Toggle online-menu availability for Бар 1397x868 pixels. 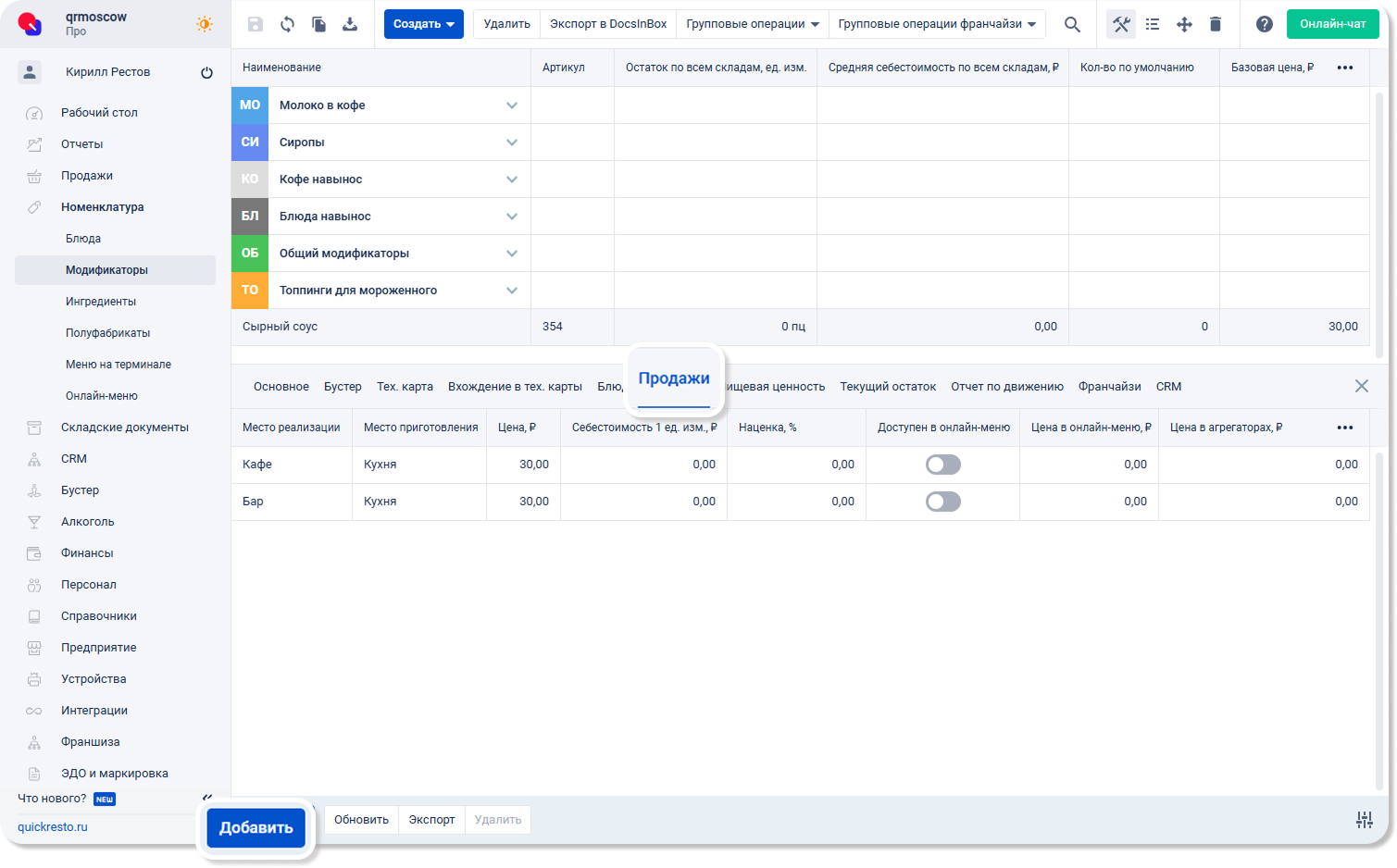943,502
